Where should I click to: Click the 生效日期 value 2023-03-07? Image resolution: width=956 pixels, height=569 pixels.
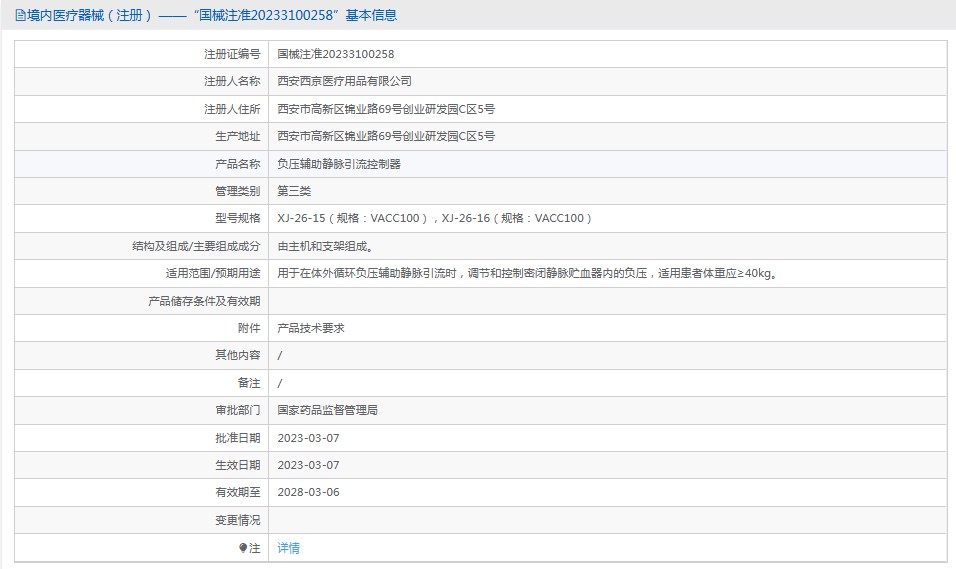click(x=308, y=465)
